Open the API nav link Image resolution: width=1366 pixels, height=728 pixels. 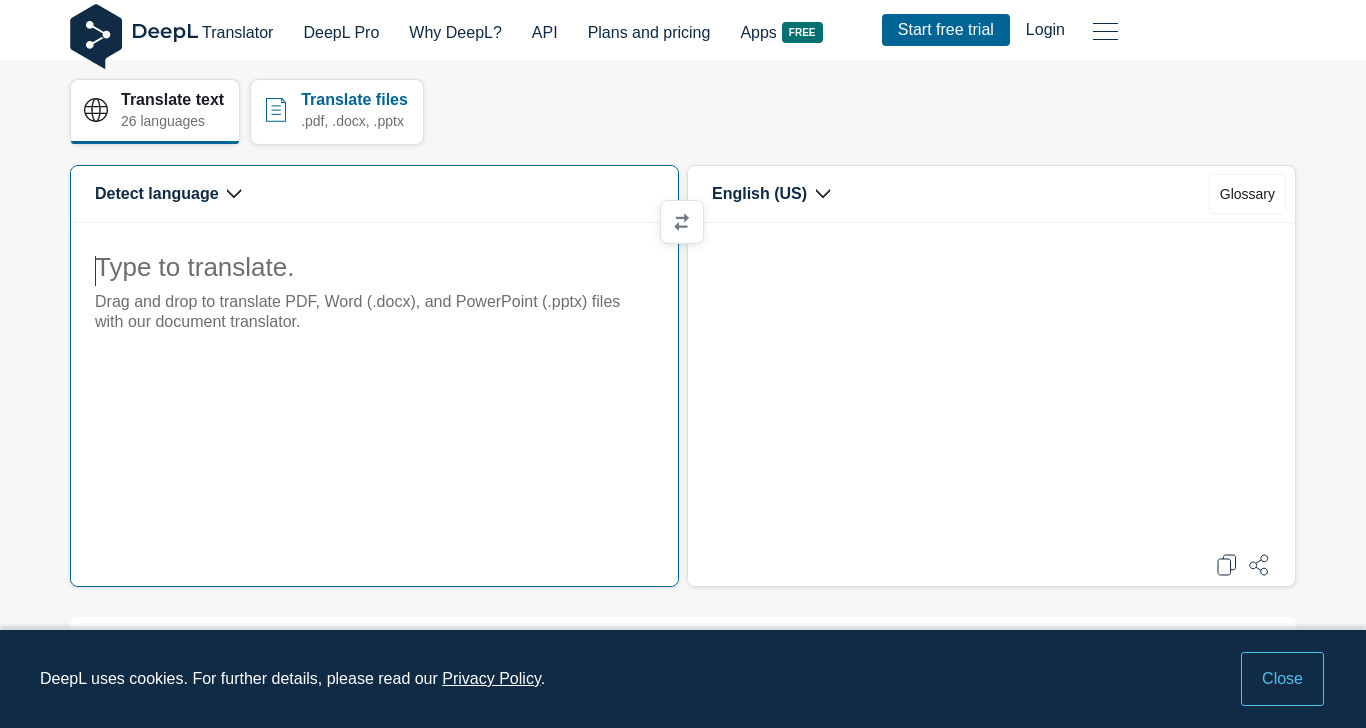[x=545, y=32]
